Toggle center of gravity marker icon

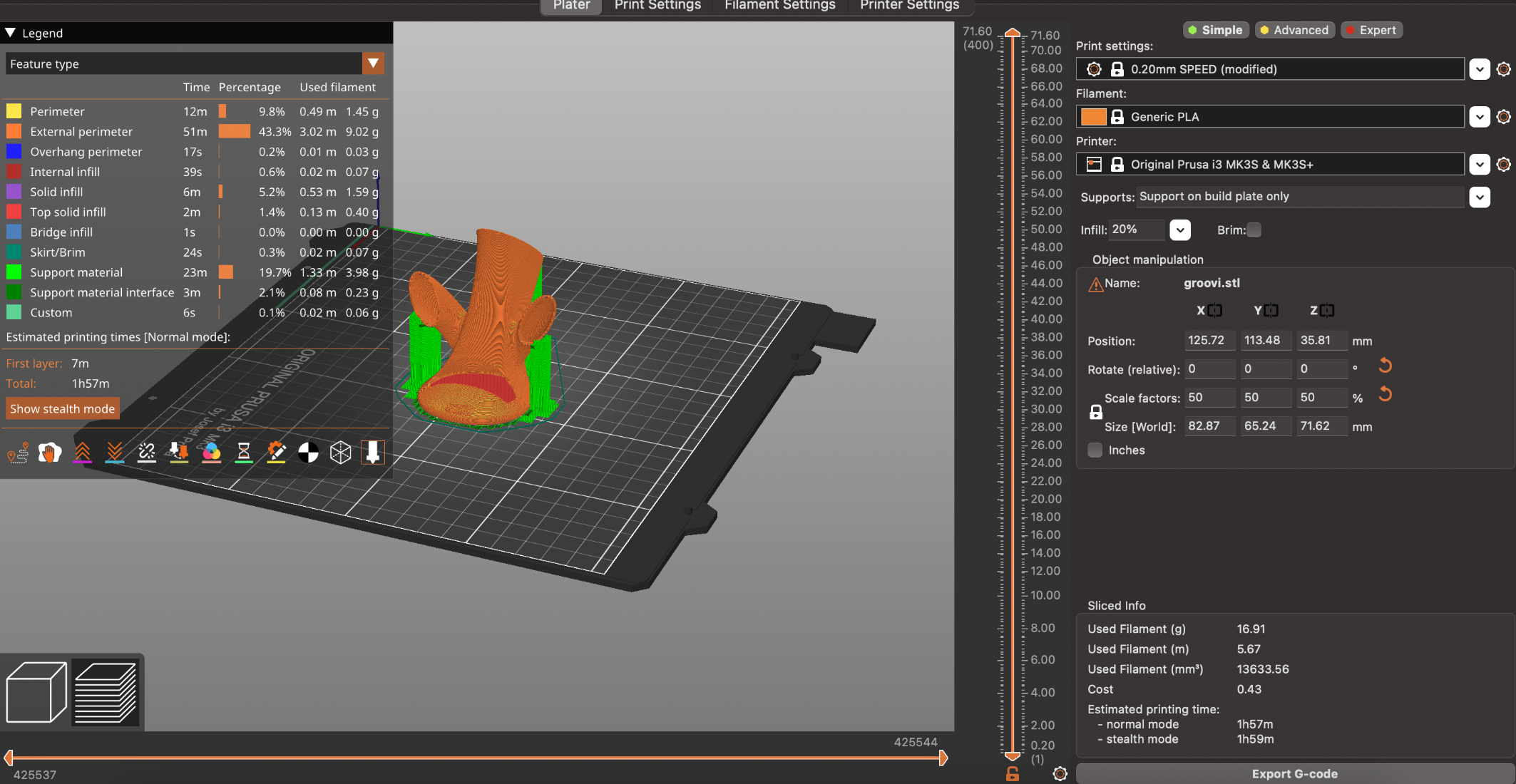coord(308,453)
